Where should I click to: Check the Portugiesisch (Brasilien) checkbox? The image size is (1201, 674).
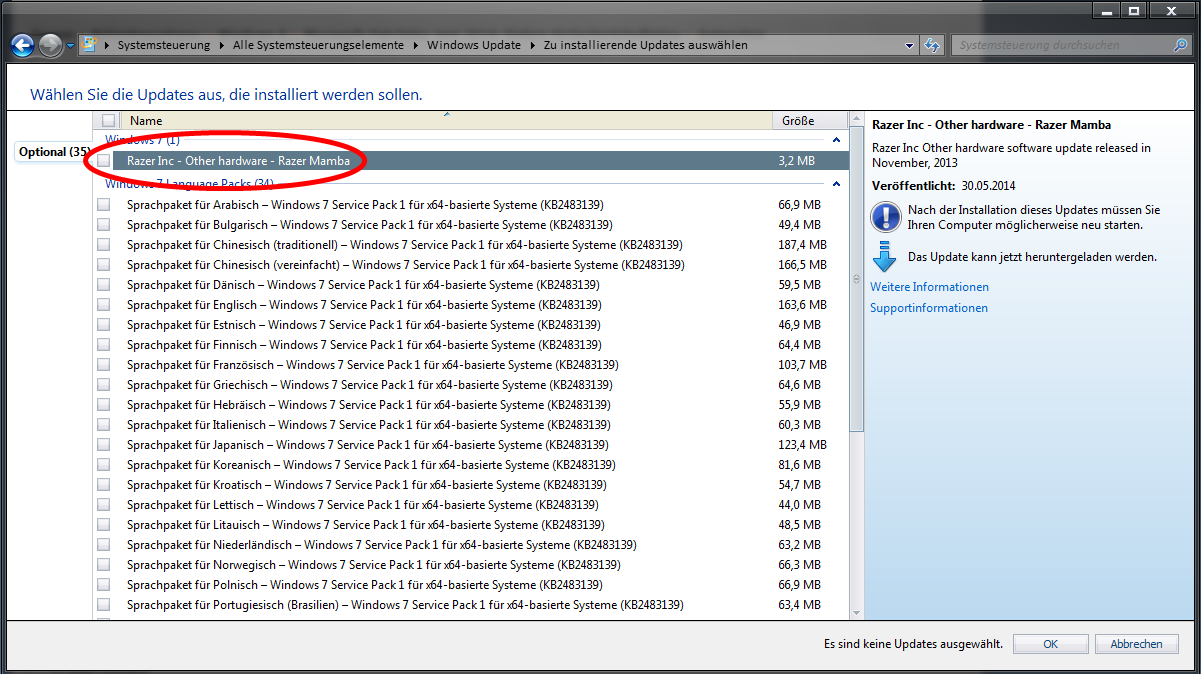click(x=104, y=605)
